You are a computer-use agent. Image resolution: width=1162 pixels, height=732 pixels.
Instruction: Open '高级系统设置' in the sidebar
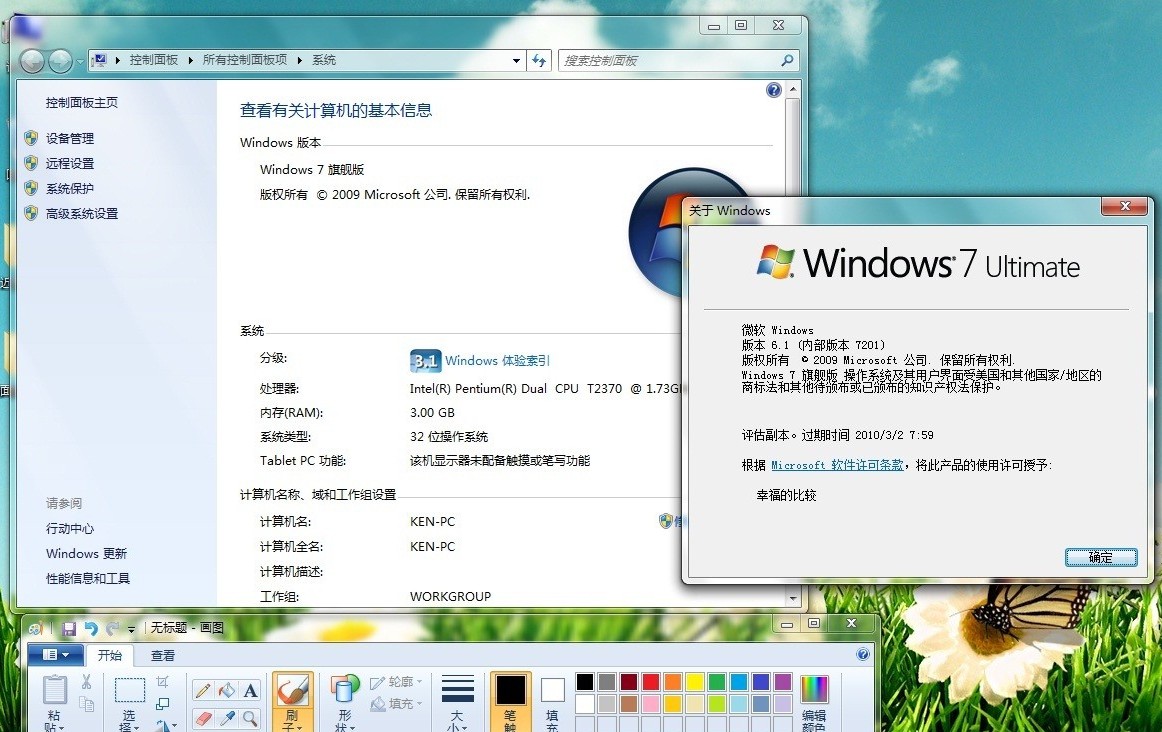tap(82, 214)
